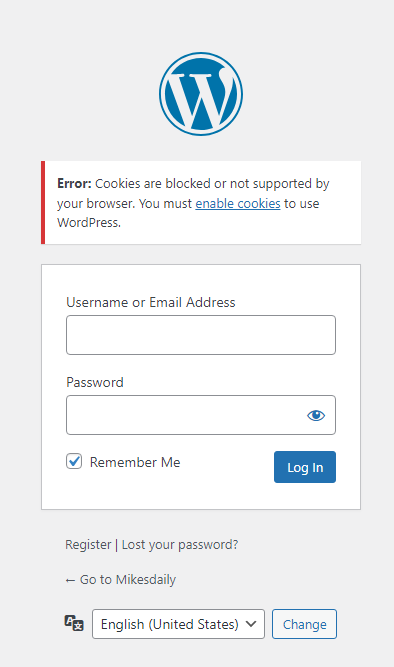Image resolution: width=394 pixels, height=667 pixels.
Task: Toggle the Remember Me checkbox
Action: 74,461
